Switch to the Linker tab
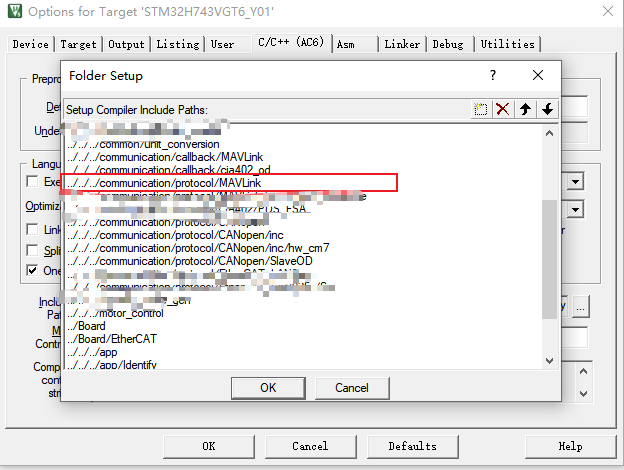624x470 pixels. 402,44
